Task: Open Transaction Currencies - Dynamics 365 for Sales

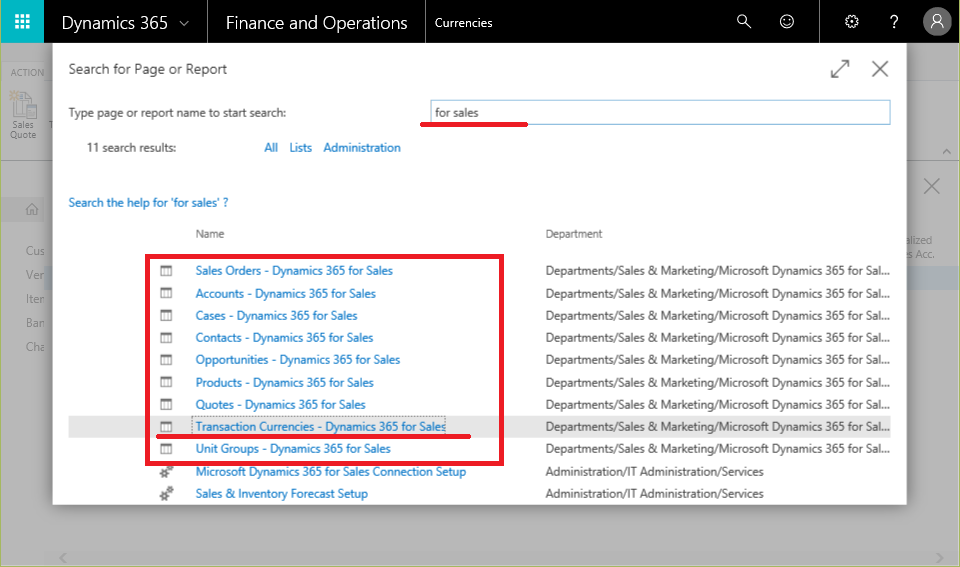Action: pyautogui.click(x=320, y=427)
